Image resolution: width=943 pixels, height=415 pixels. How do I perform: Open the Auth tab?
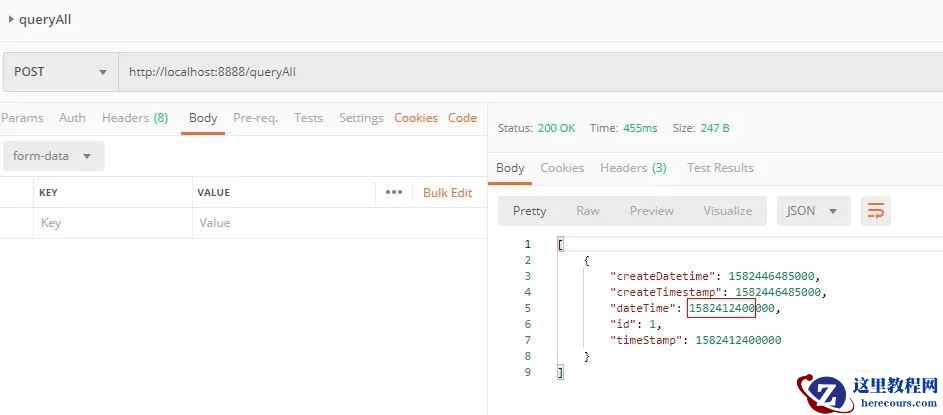pos(72,118)
